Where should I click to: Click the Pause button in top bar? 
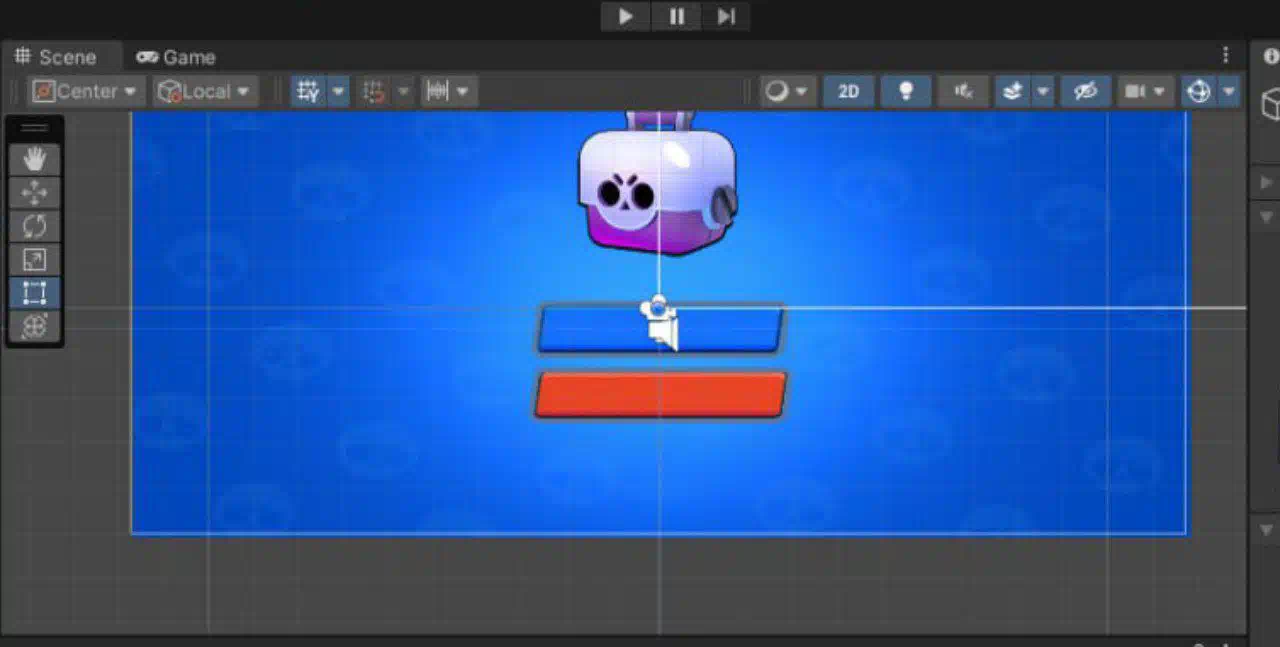coord(676,16)
